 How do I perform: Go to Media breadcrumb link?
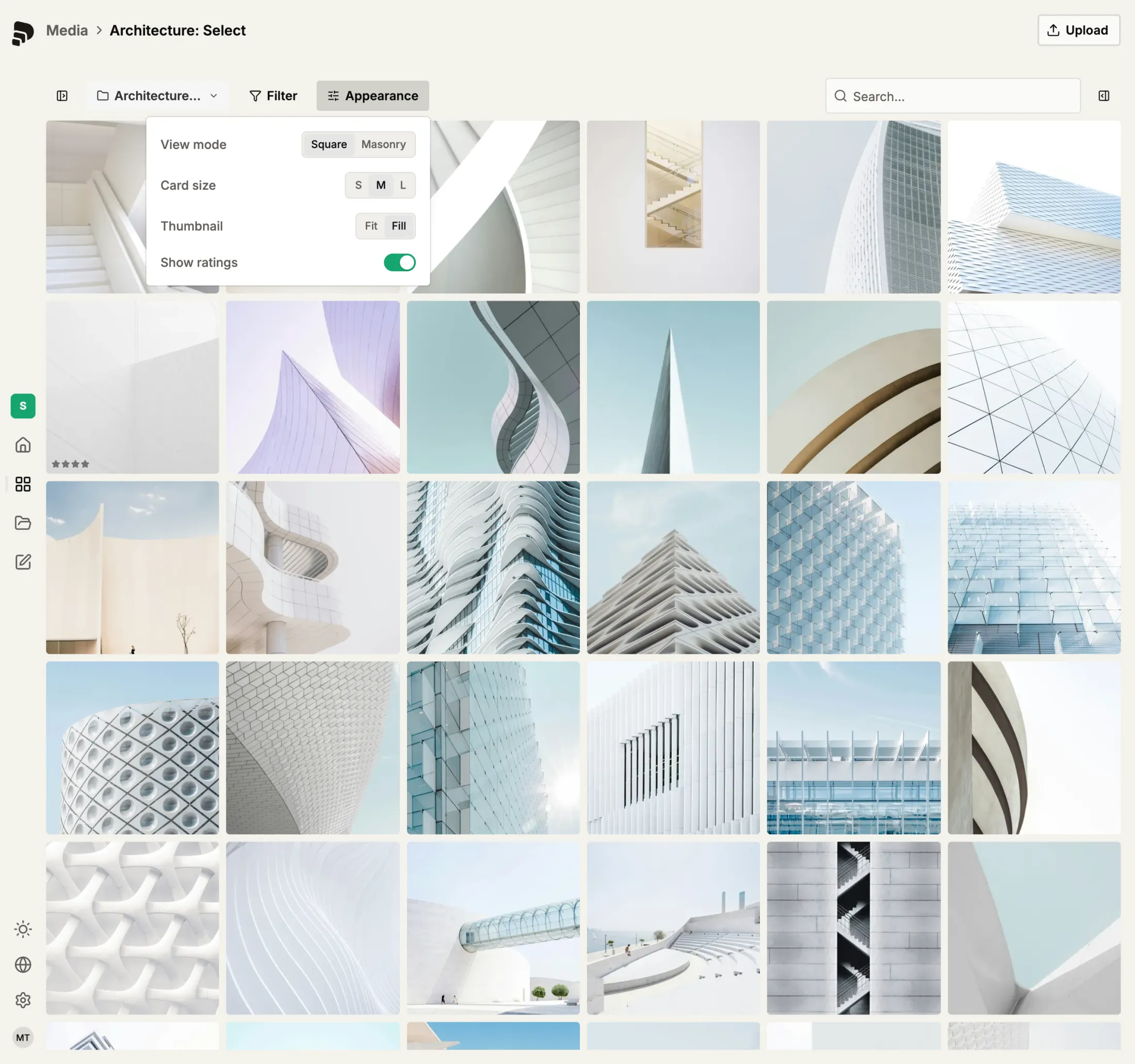click(67, 30)
